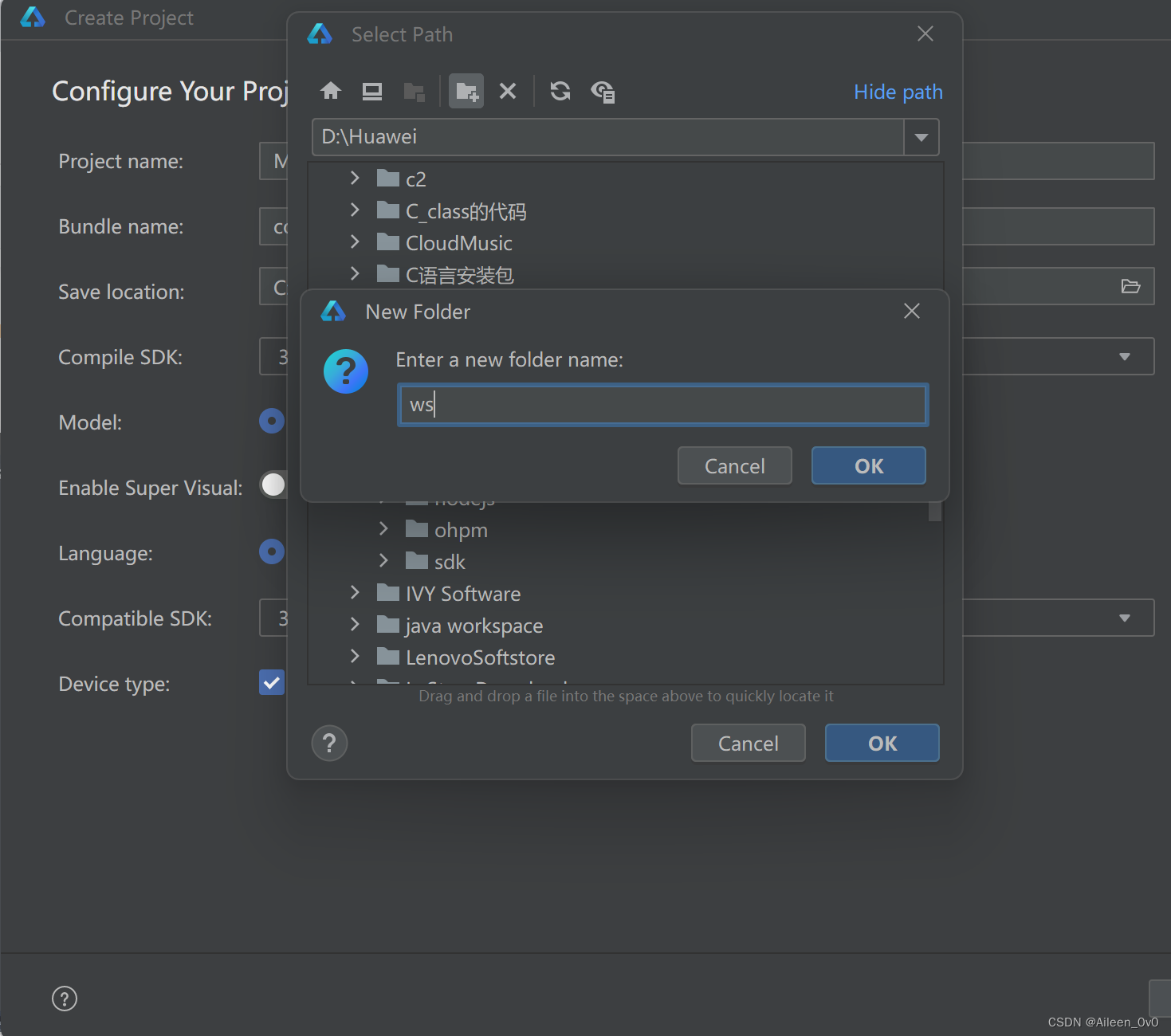Confirm the new folder name with OK
This screenshot has width=1171, height=1036.
868,466
